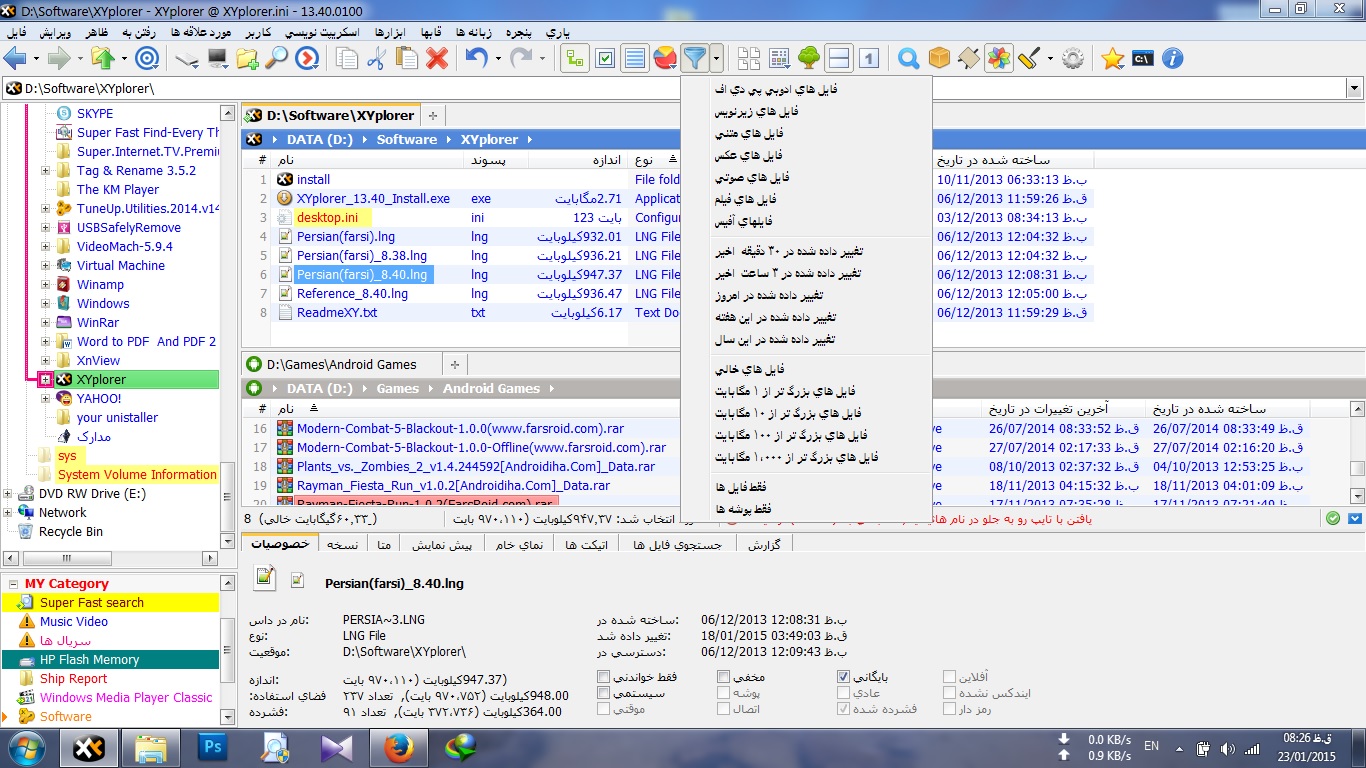
Task: Click the New Folder toolbar icon
Action: pyautogui.click(x=247, y=59)
